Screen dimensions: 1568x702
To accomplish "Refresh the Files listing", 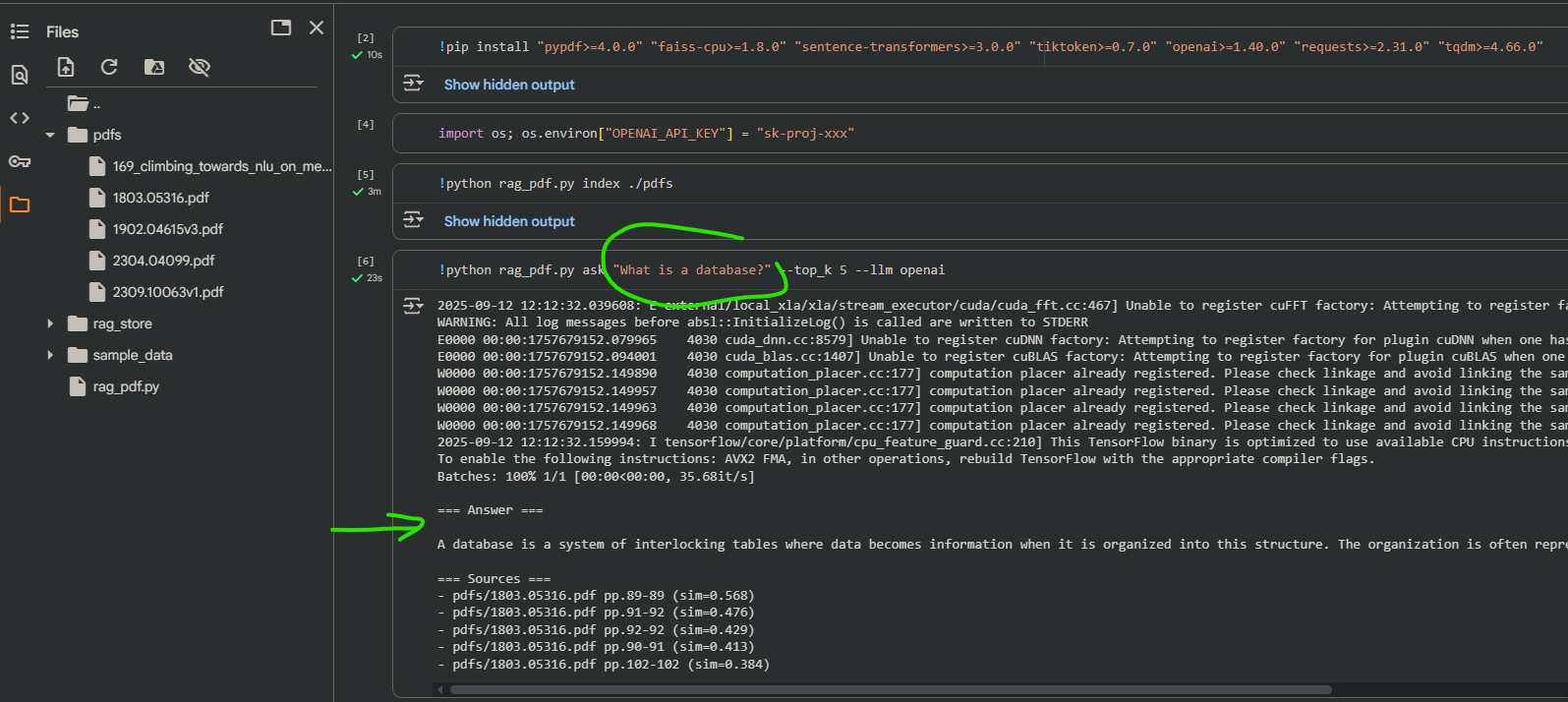I will pos(109,67).
